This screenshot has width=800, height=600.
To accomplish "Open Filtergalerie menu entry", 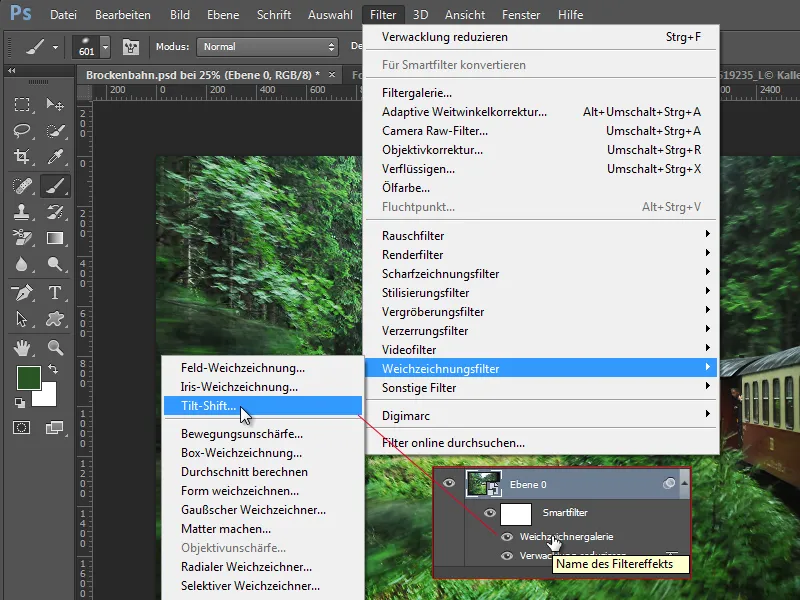I will point(541,93).
